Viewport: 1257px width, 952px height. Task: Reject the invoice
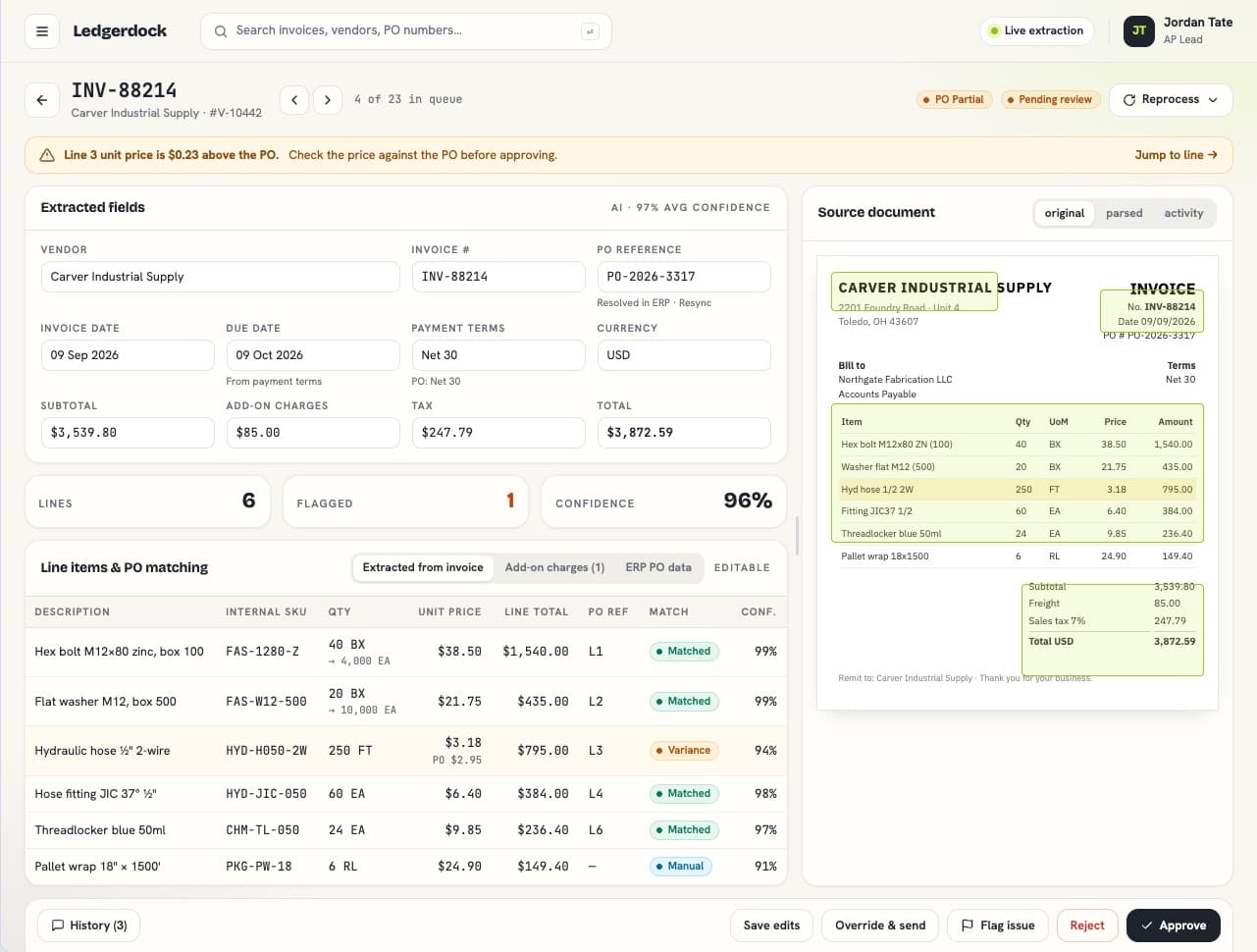point(1087,926)
